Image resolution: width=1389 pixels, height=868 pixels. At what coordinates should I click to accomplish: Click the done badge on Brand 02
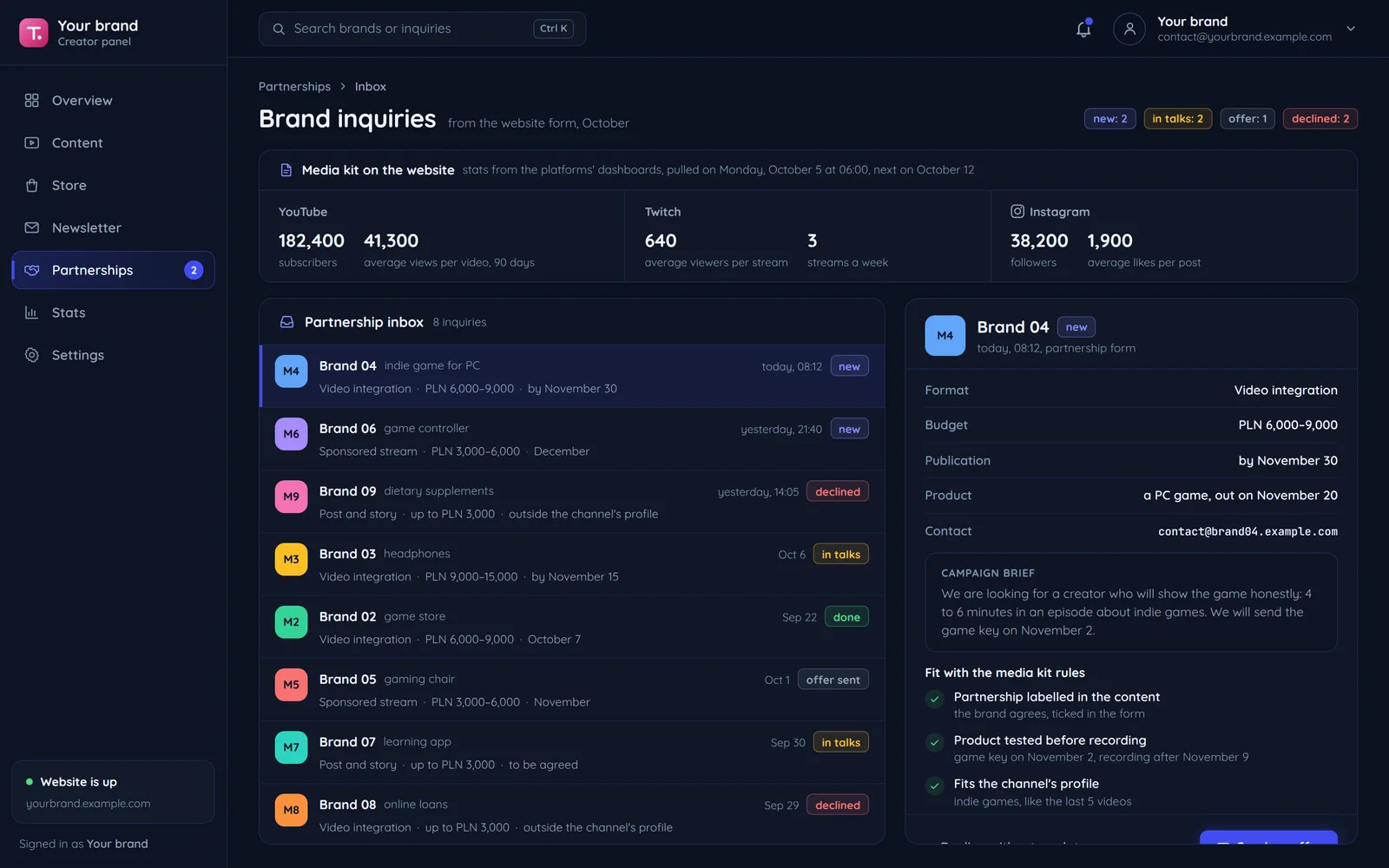click(x=846, y=617)
